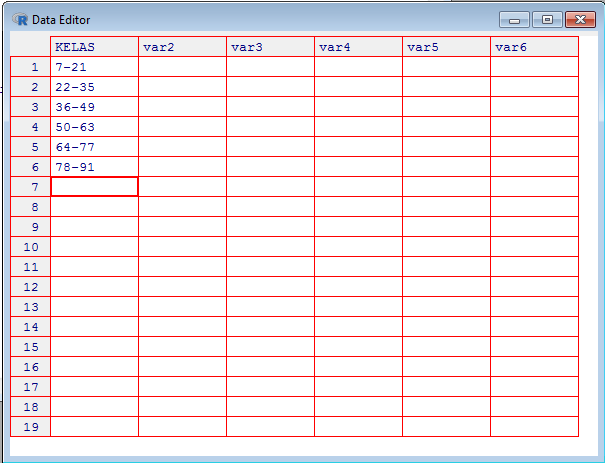This screenshot has height=463, width=605.
Task: Click row header number 1
Action: tap(30, 67)
